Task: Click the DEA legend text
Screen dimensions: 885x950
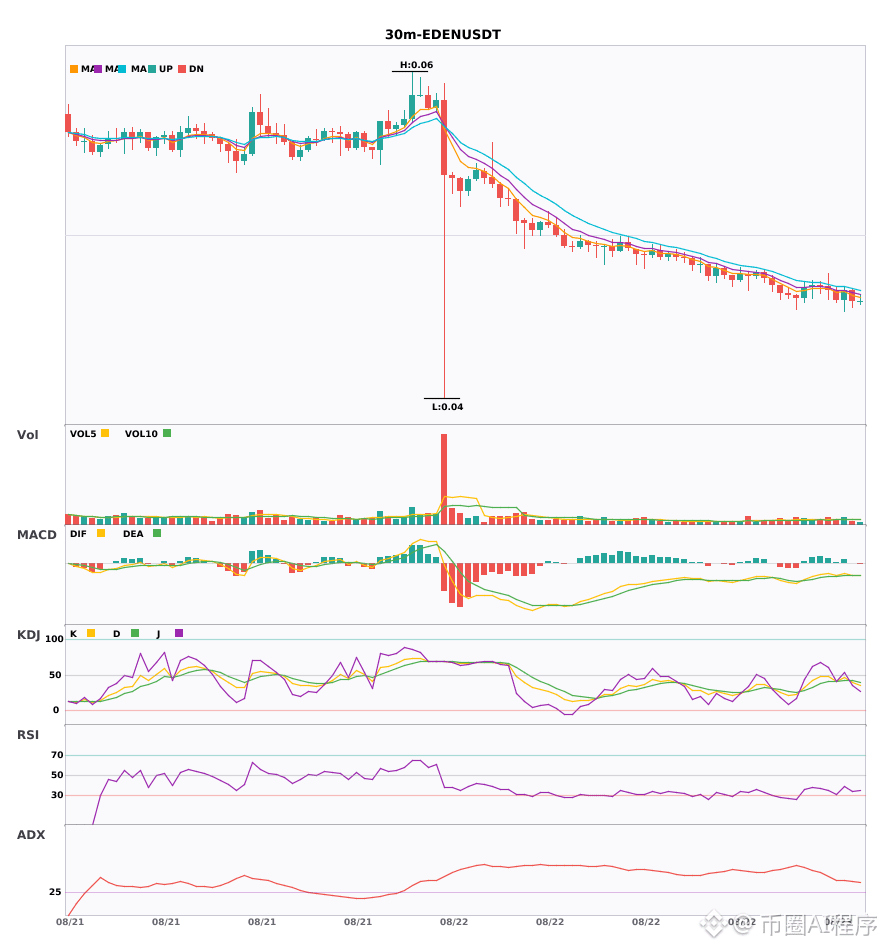Action: pos(133,534)
